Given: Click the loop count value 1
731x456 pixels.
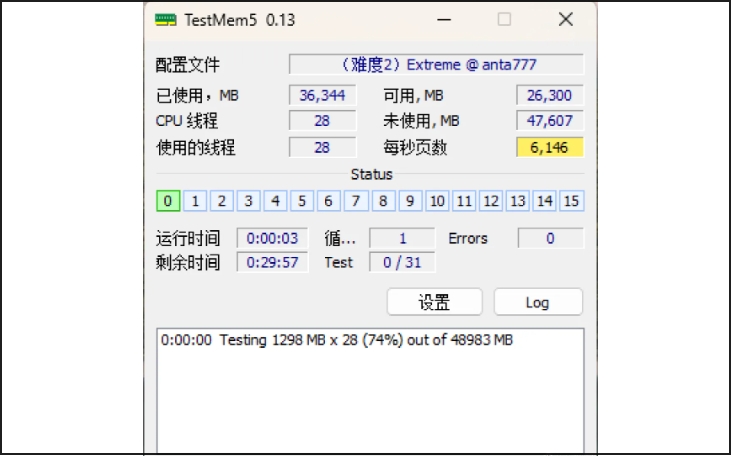Looking at the screenshot, I should [x=402, y=238].
